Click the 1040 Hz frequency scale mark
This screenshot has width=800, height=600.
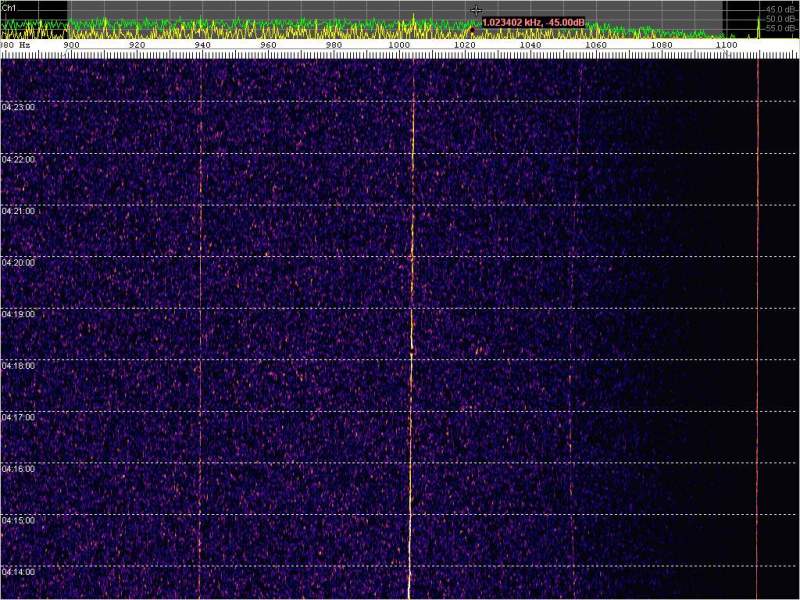(530, 45)
